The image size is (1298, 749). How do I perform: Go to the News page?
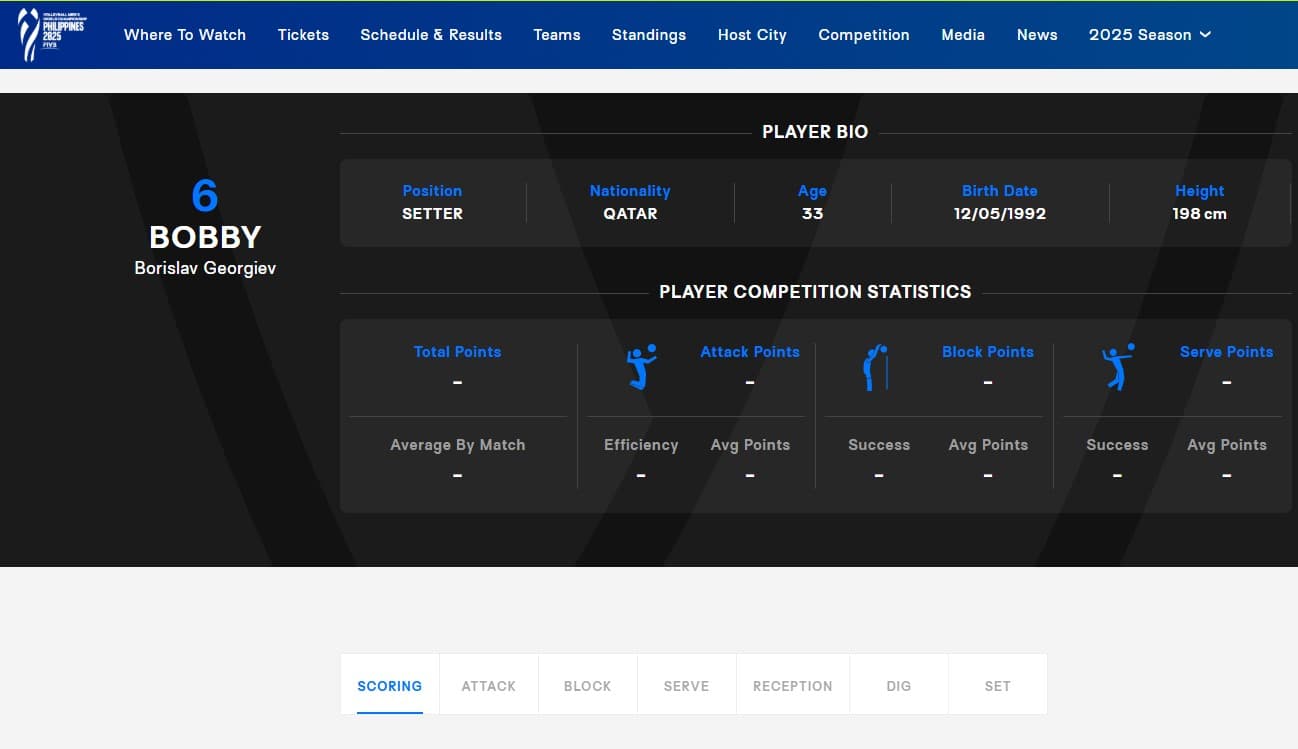[x=1037, y=34]
